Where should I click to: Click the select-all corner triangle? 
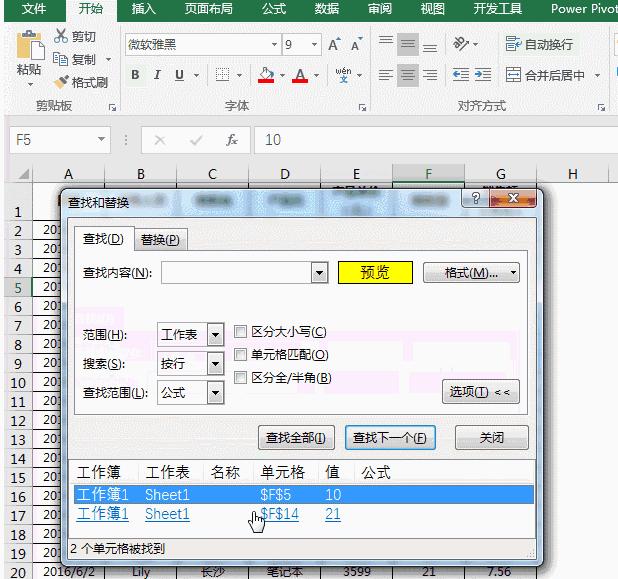24,174
